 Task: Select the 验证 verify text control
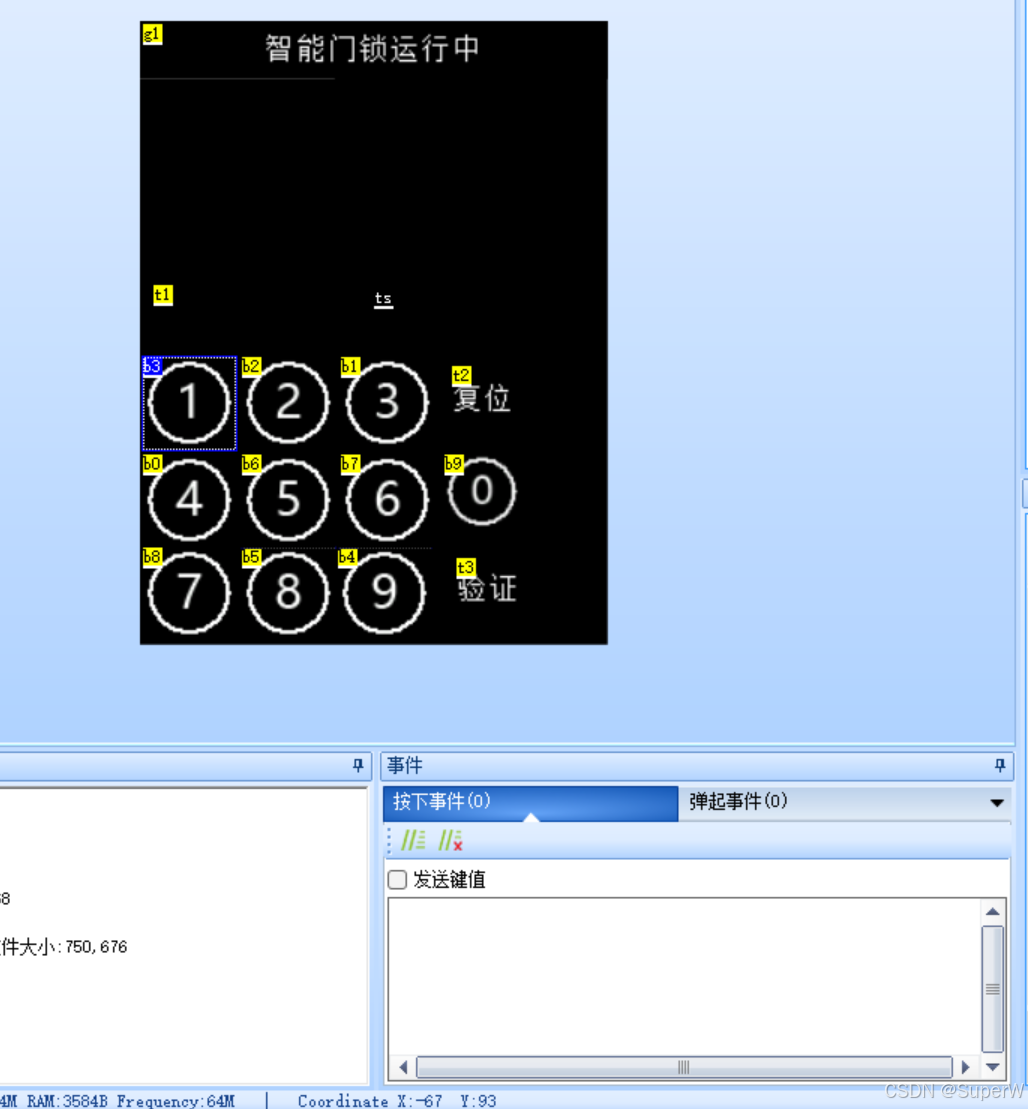[487, 588]
